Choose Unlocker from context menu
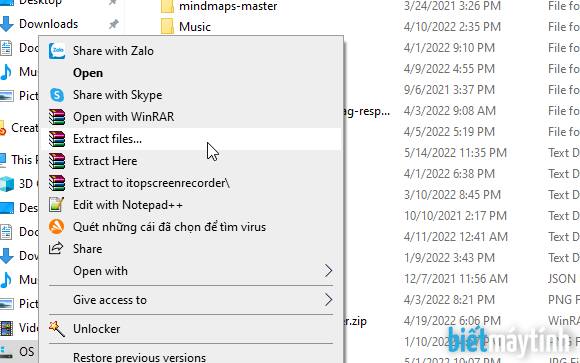Image resolution: width=580 pixels, height=363 pixels. click(97, 329)
